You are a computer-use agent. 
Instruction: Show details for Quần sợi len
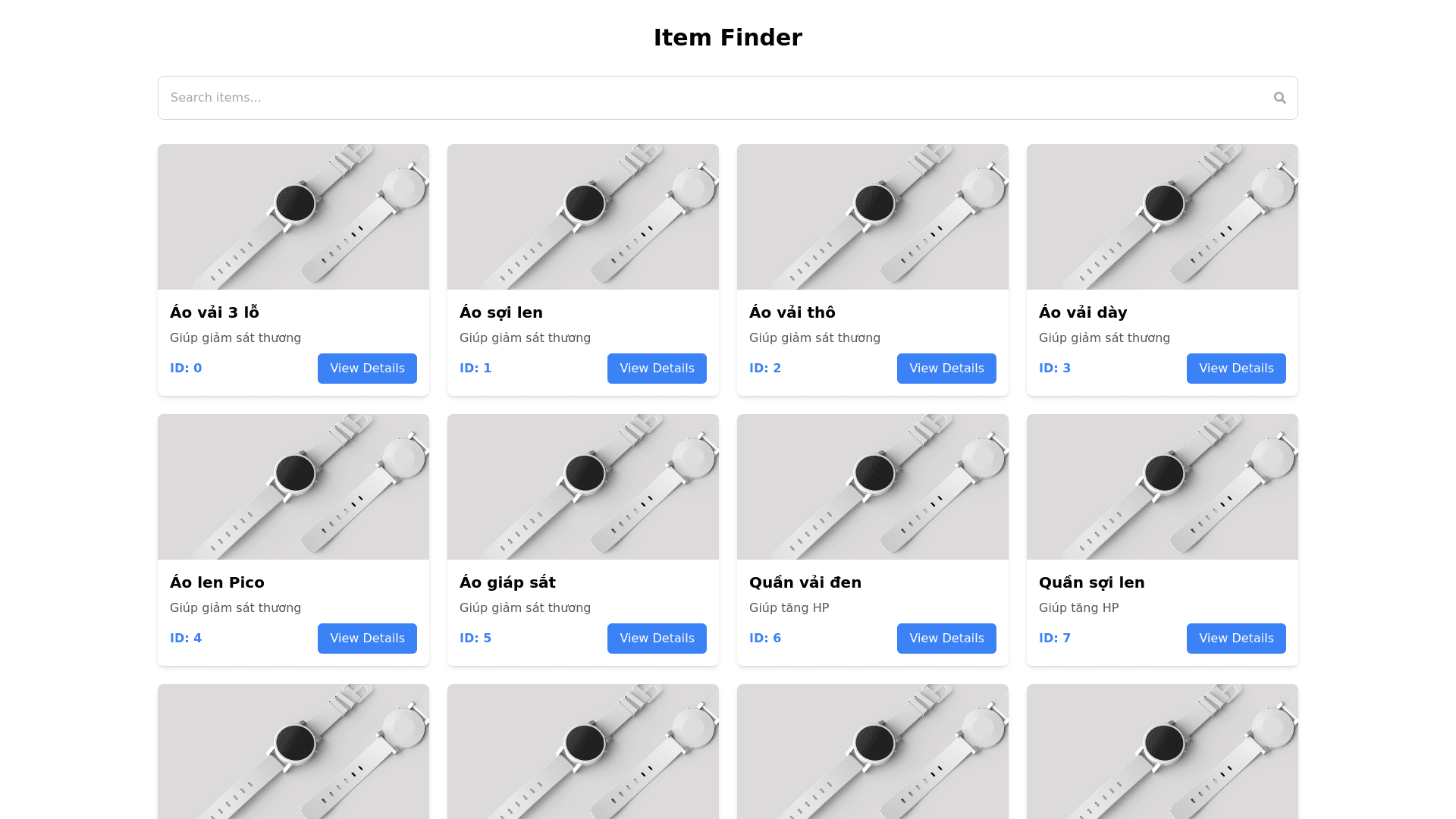point(1236,639)
